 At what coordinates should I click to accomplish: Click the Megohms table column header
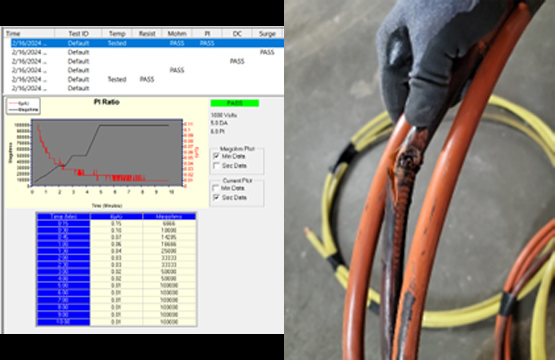click(169, 216)
